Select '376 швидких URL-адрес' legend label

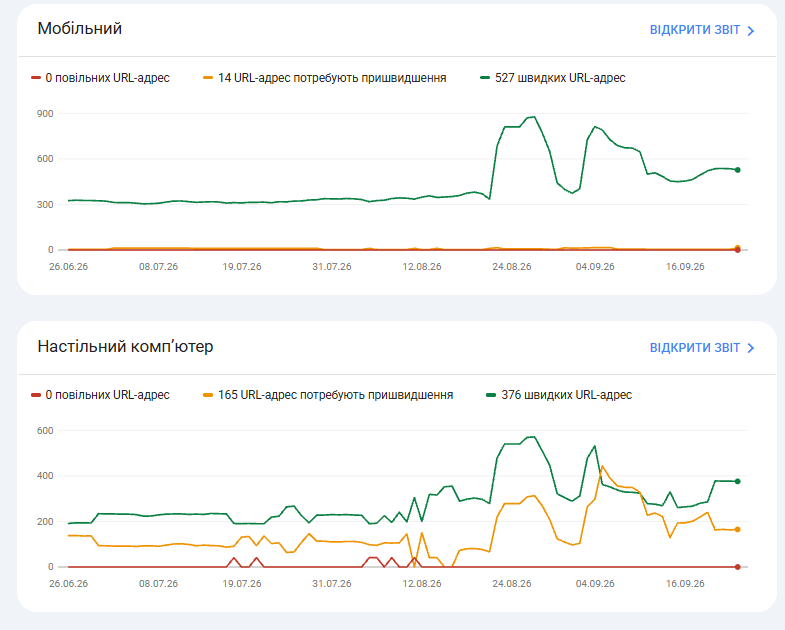pos(567,395)
